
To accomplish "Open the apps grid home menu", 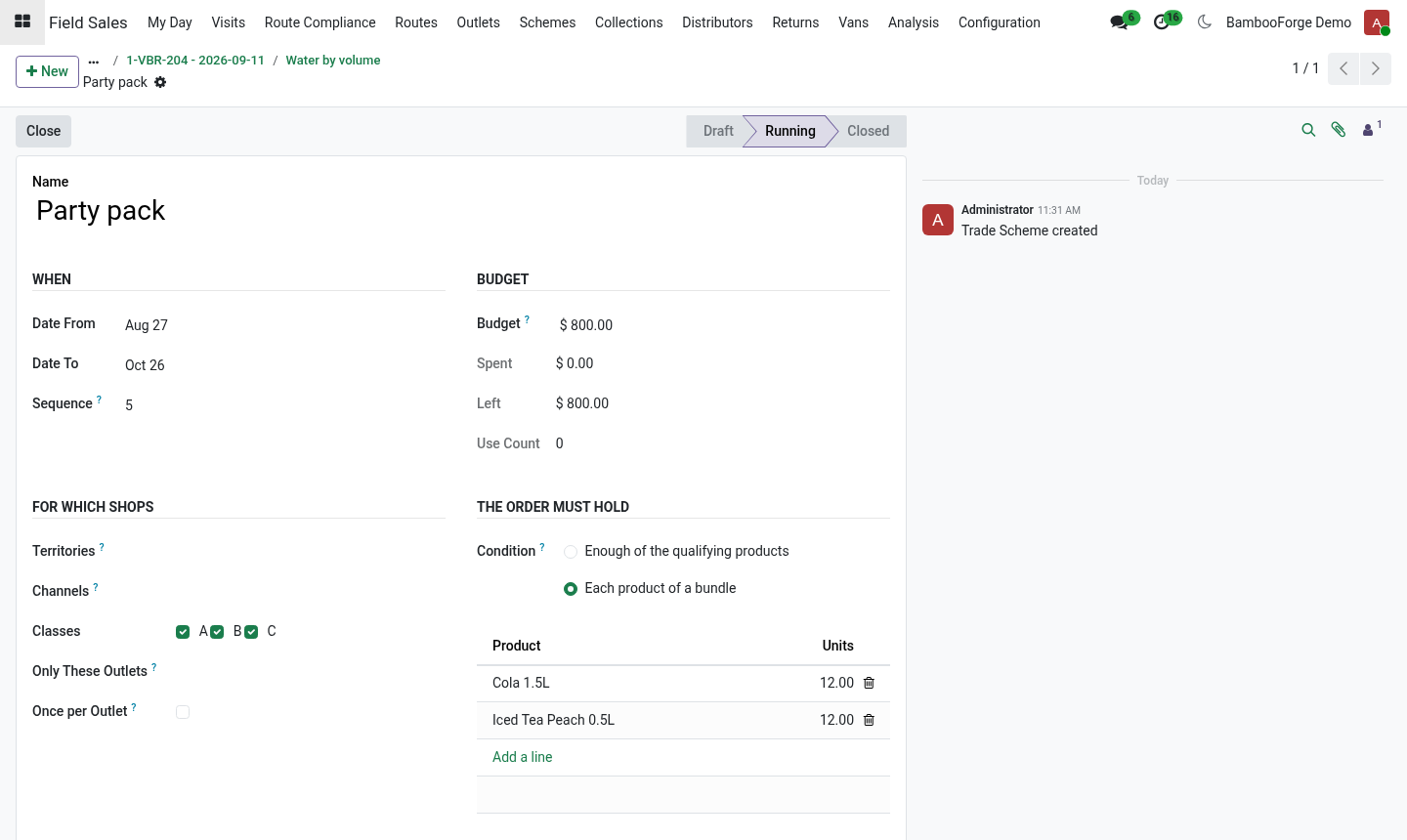I will tap(22, 21).
